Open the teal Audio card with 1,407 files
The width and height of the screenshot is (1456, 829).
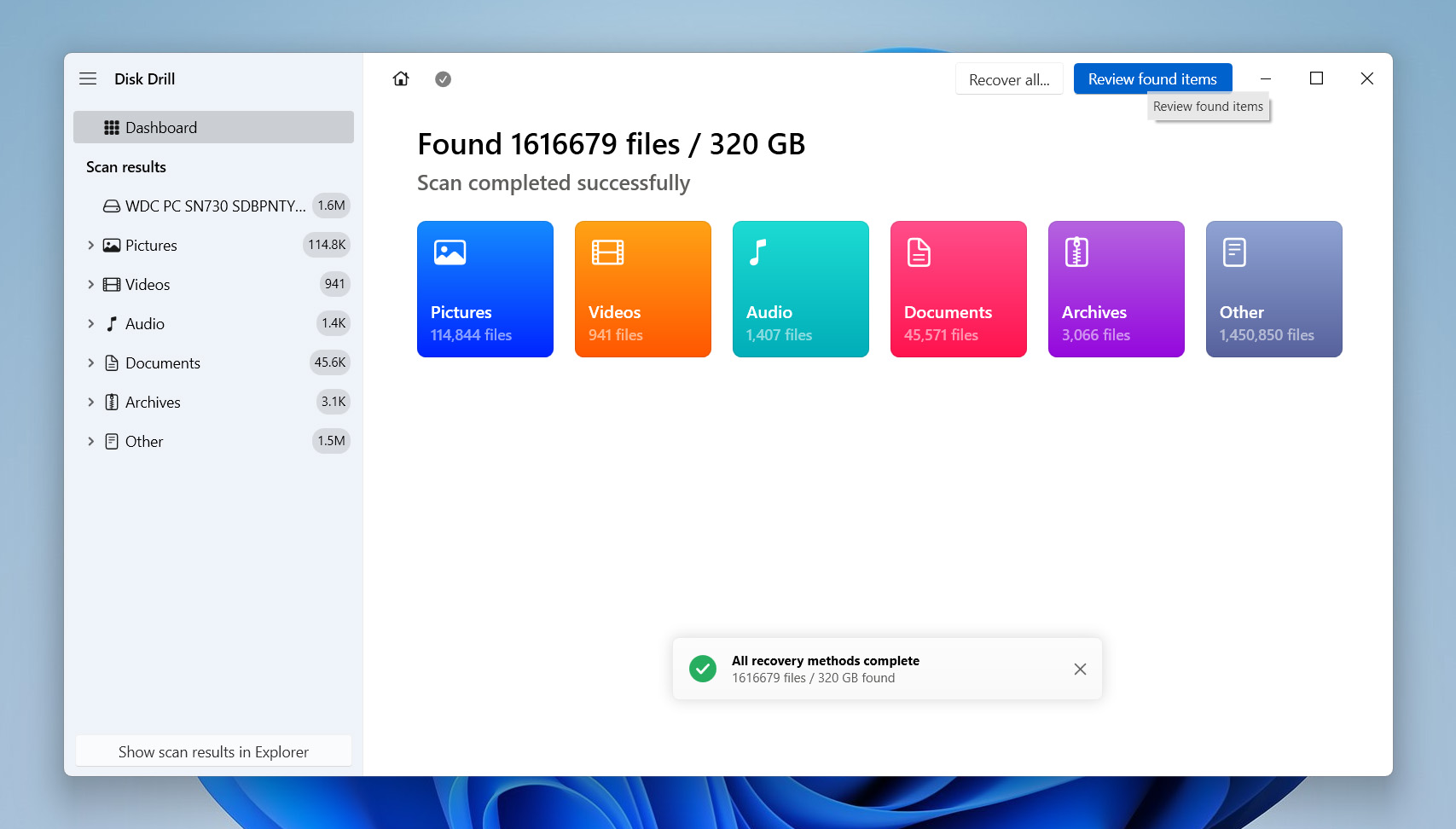click(801, 289)
